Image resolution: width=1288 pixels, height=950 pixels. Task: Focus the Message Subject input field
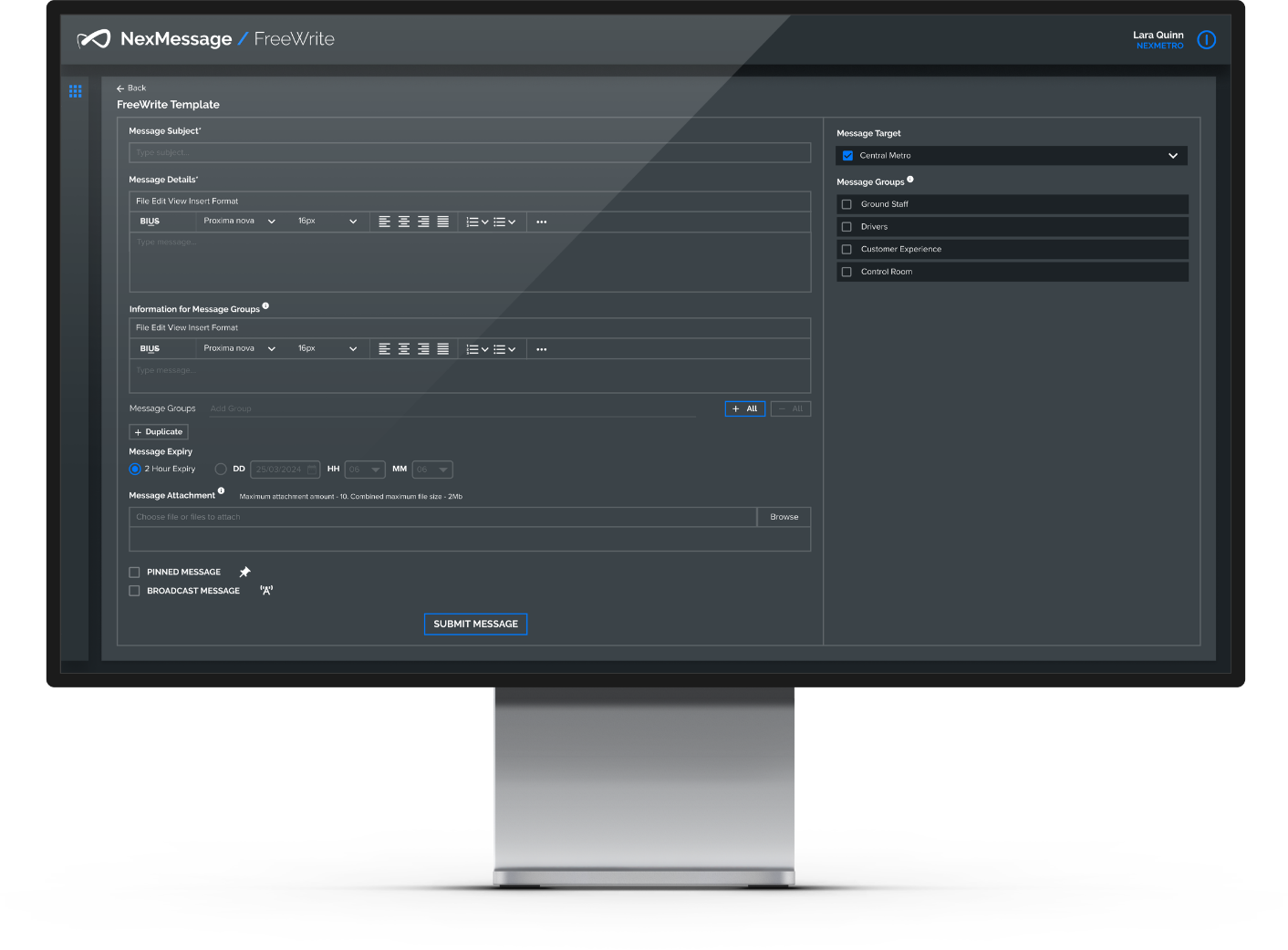click(x=470, y=152)
